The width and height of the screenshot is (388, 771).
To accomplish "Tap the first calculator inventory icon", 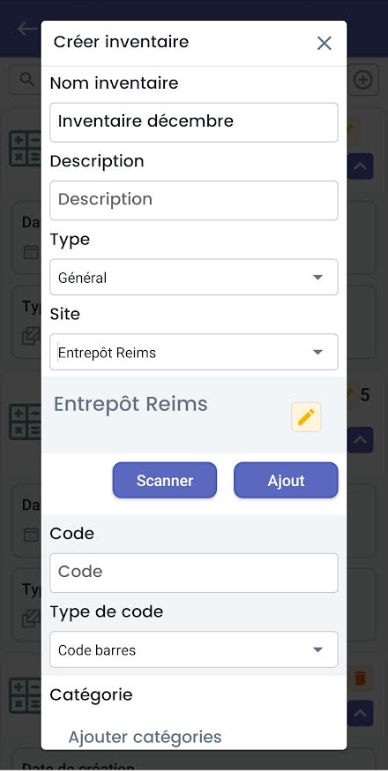I will (x=25, y=148).
